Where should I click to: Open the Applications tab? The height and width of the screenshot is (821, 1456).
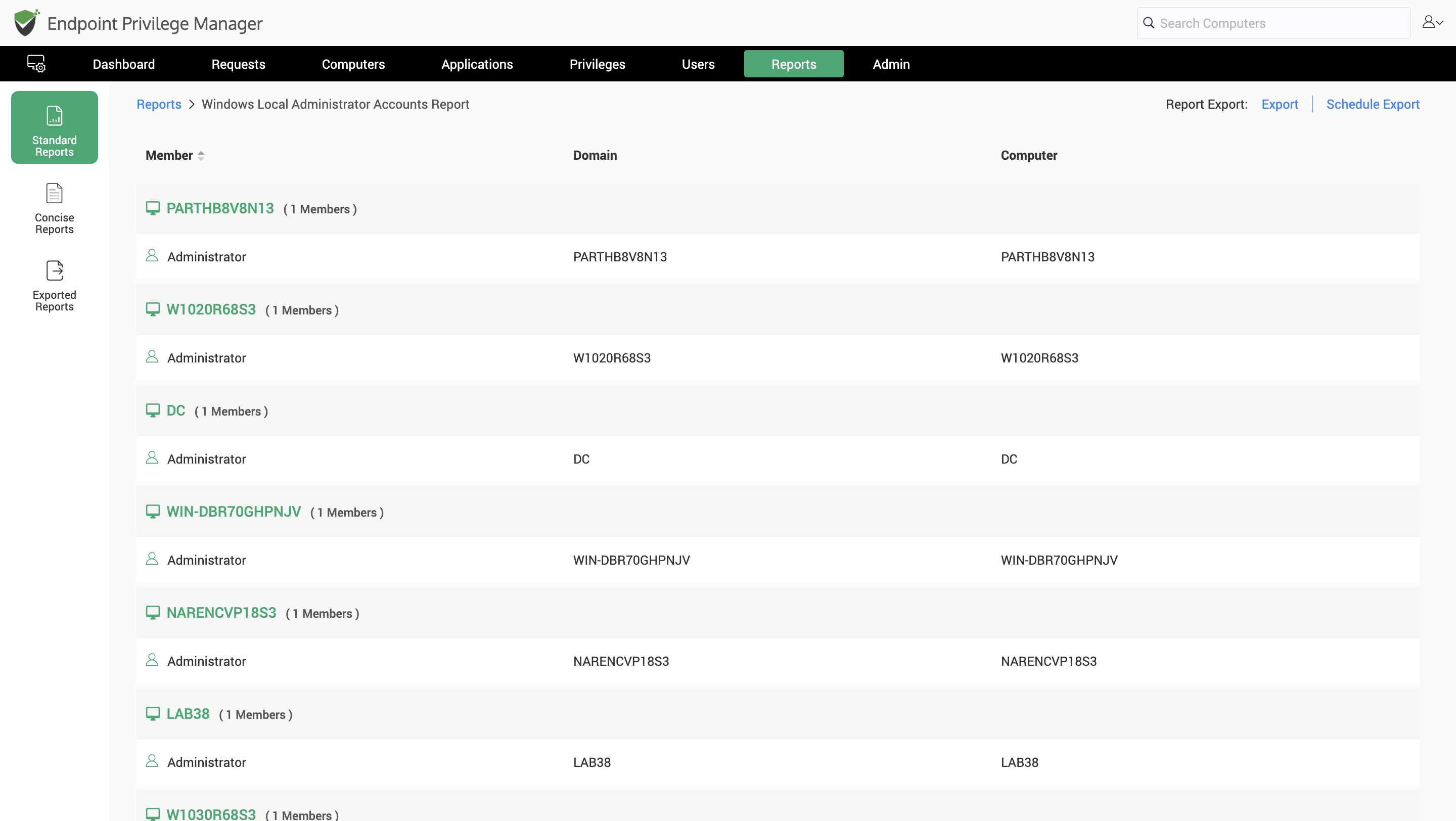click(x=477, y=64)
